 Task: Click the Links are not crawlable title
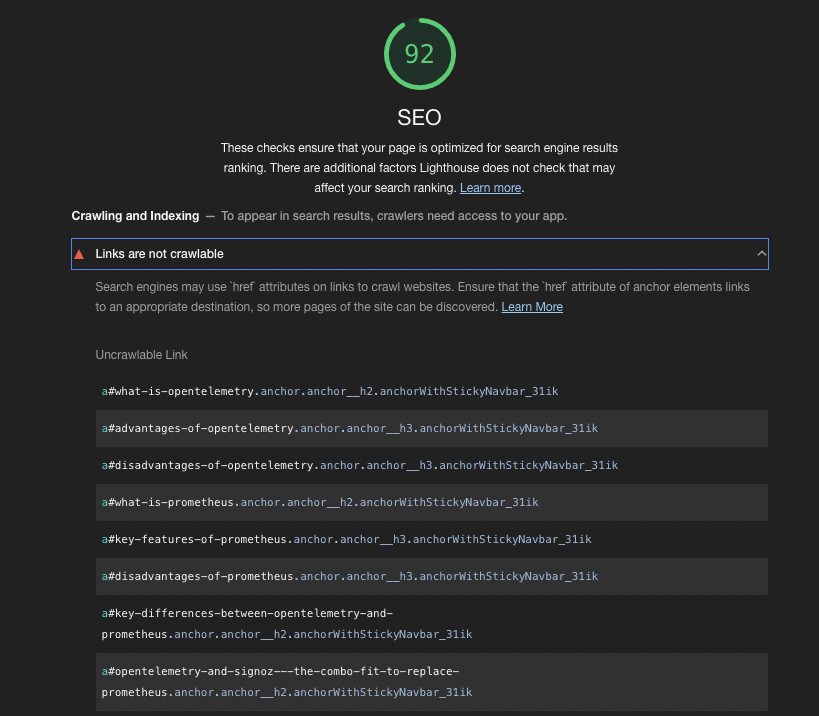(x=159, y=254)
